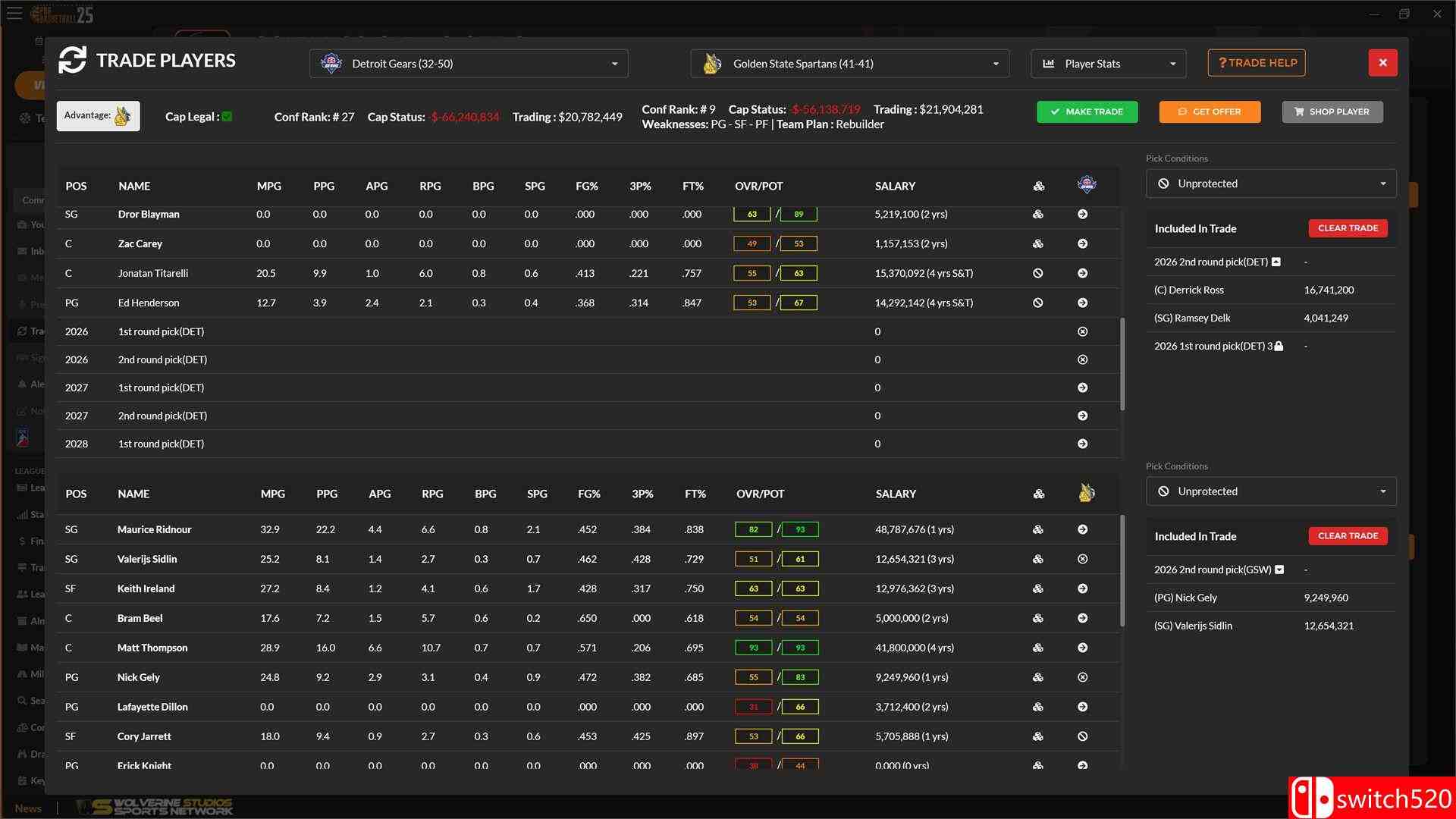Click unavailable icon for Cory Jarrett

coord(1082,736)
